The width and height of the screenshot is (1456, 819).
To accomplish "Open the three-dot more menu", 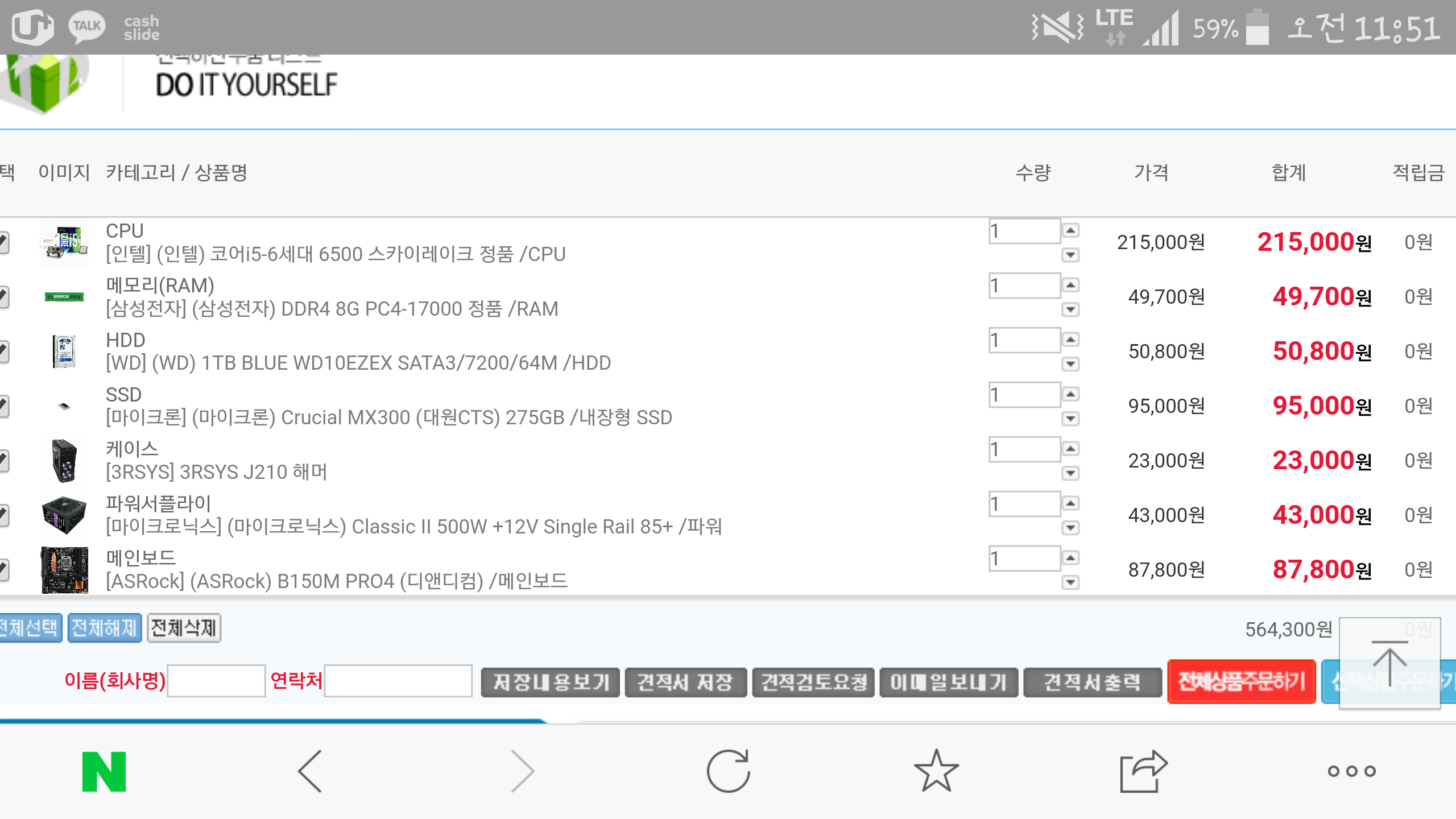I will pos(1351,771).
